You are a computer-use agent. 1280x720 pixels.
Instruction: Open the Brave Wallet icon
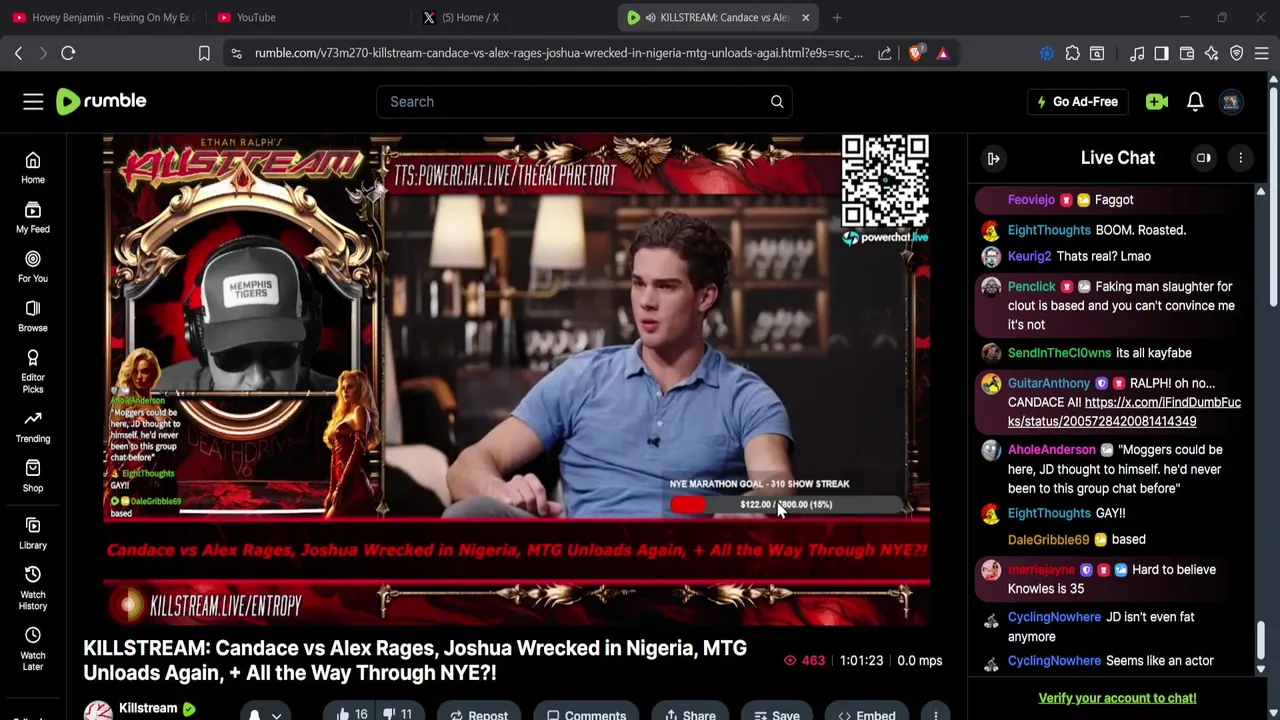coord(1187,53)
